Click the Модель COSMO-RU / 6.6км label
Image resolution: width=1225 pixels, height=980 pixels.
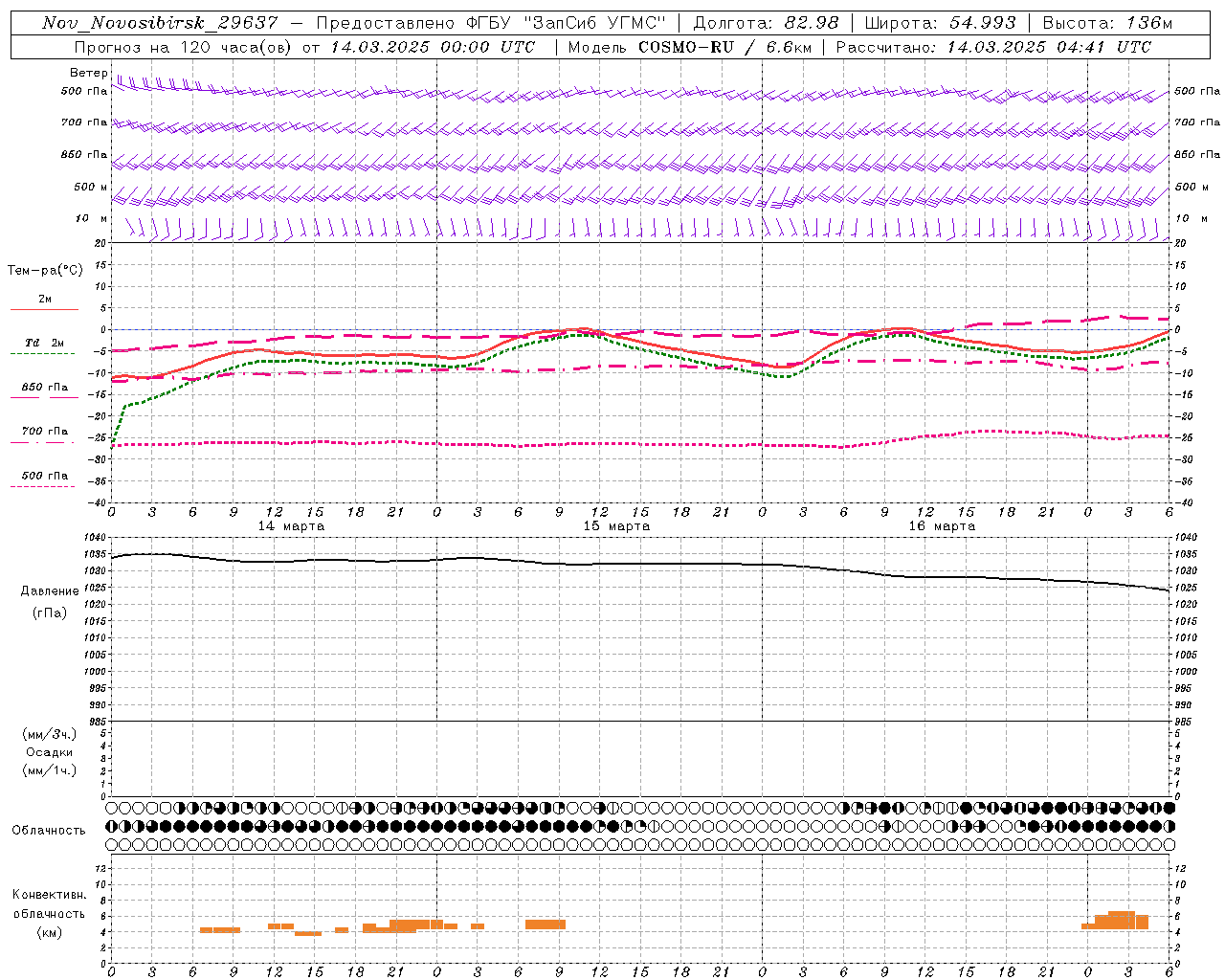(689, 47)
